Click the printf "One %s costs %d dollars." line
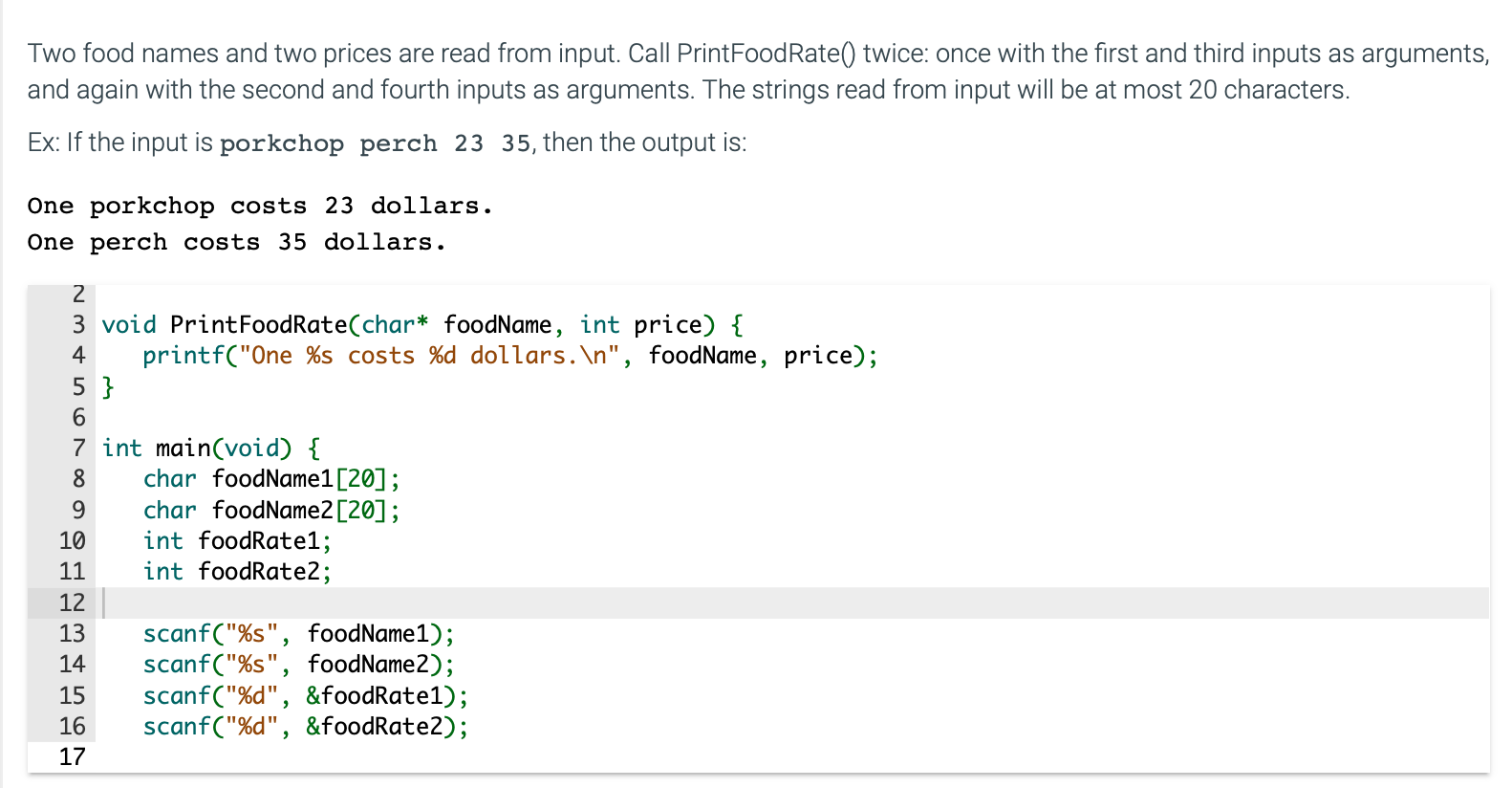Viewport: 1512px width, 788px height. click(x=510, y=356)
